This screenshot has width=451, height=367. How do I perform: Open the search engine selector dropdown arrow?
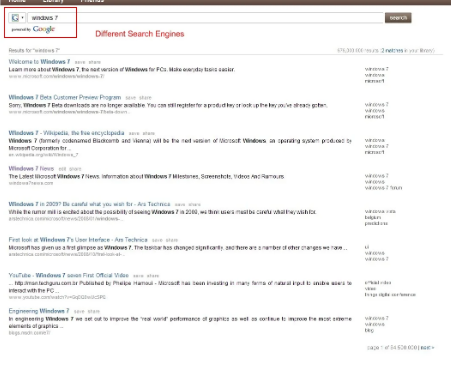tap(22, 18)
